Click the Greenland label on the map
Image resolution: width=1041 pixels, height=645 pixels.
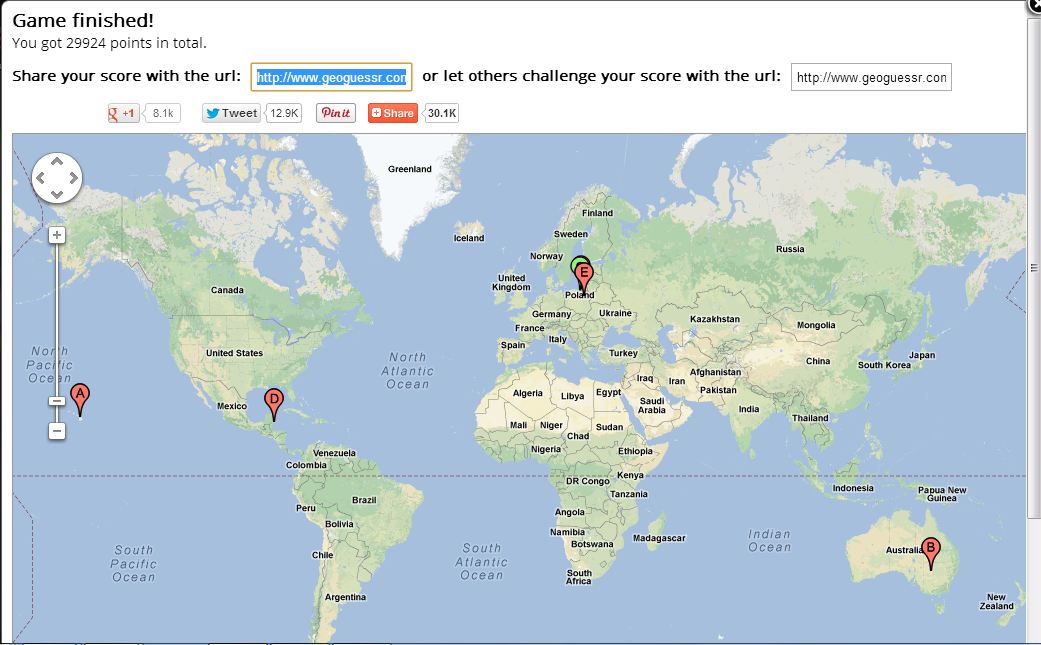click(x=410, y=169)
